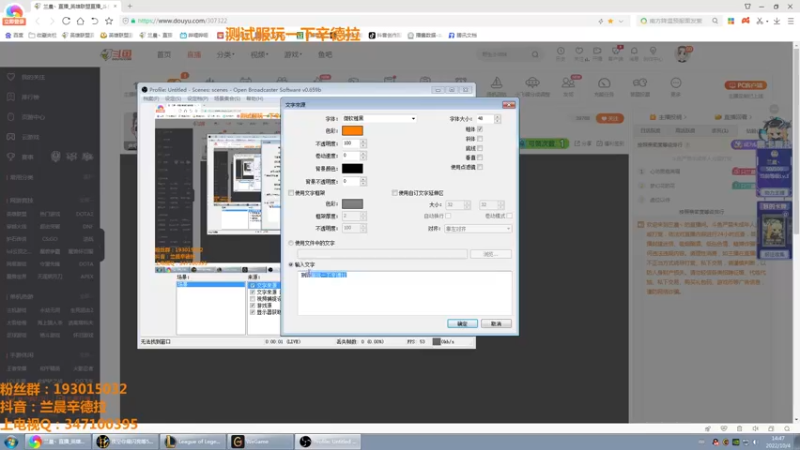The height and width of the screenshot is (450, 800).
Task: Enable the 底线 underline checkbox
Action: coord(480,148)
